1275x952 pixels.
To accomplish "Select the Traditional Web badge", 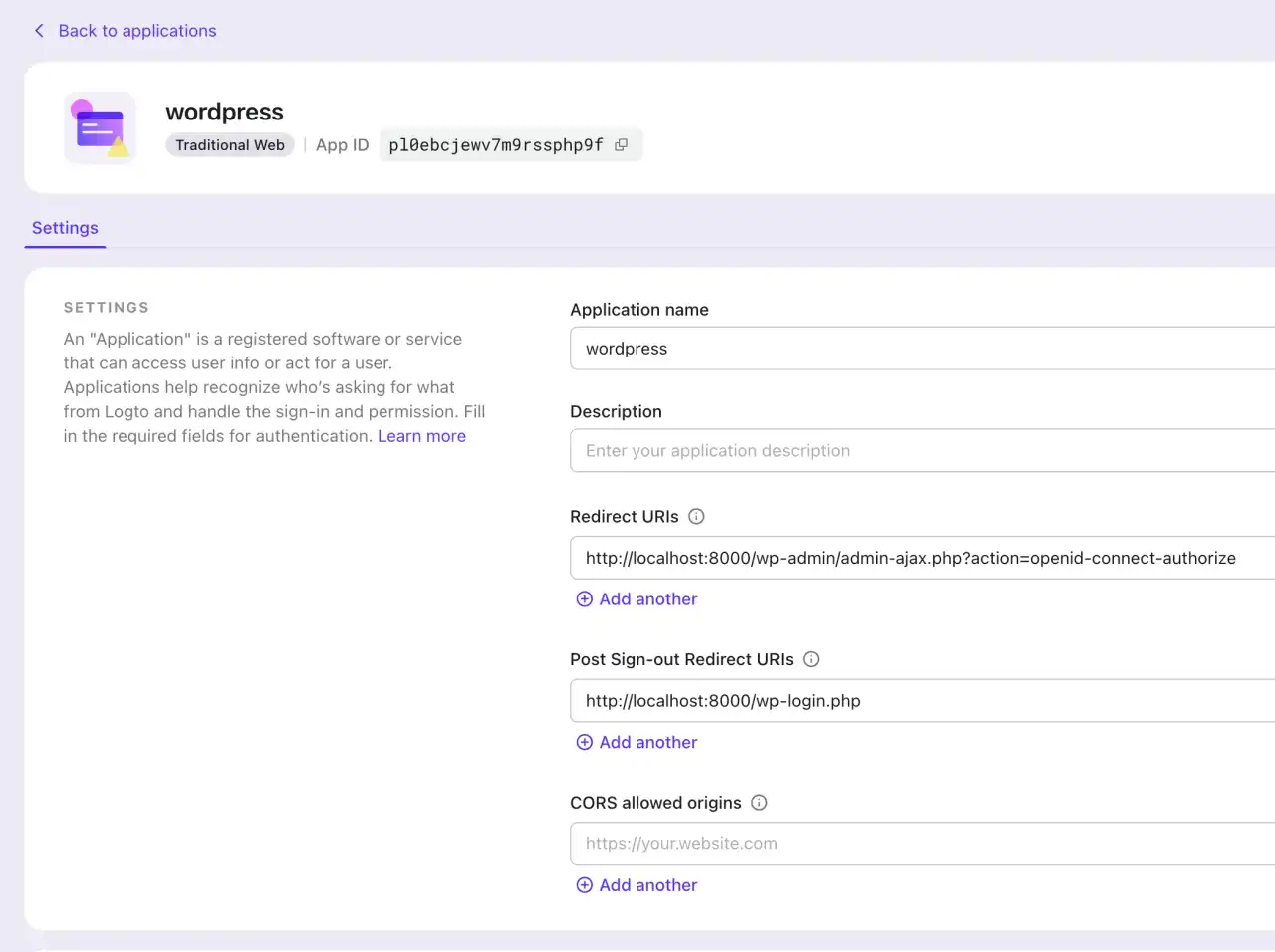I will [230, 144].
